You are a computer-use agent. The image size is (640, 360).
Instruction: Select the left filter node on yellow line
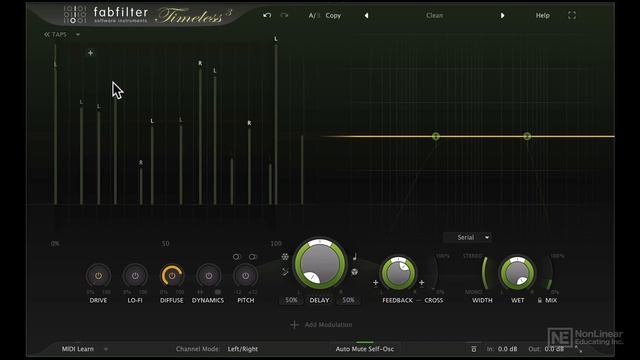tap(436, 136)
